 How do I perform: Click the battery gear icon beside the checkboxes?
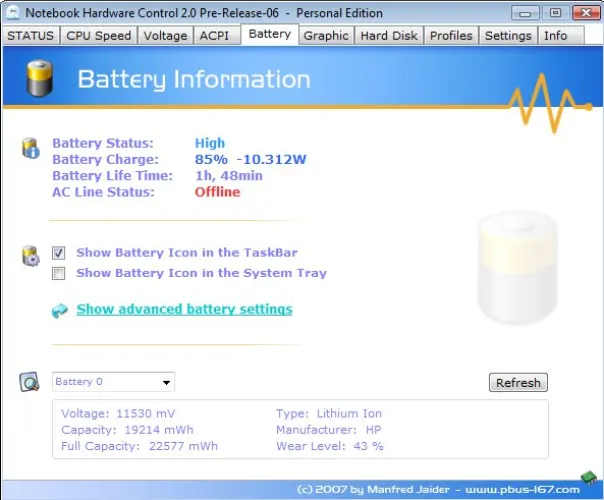click(x=30, y=256)
